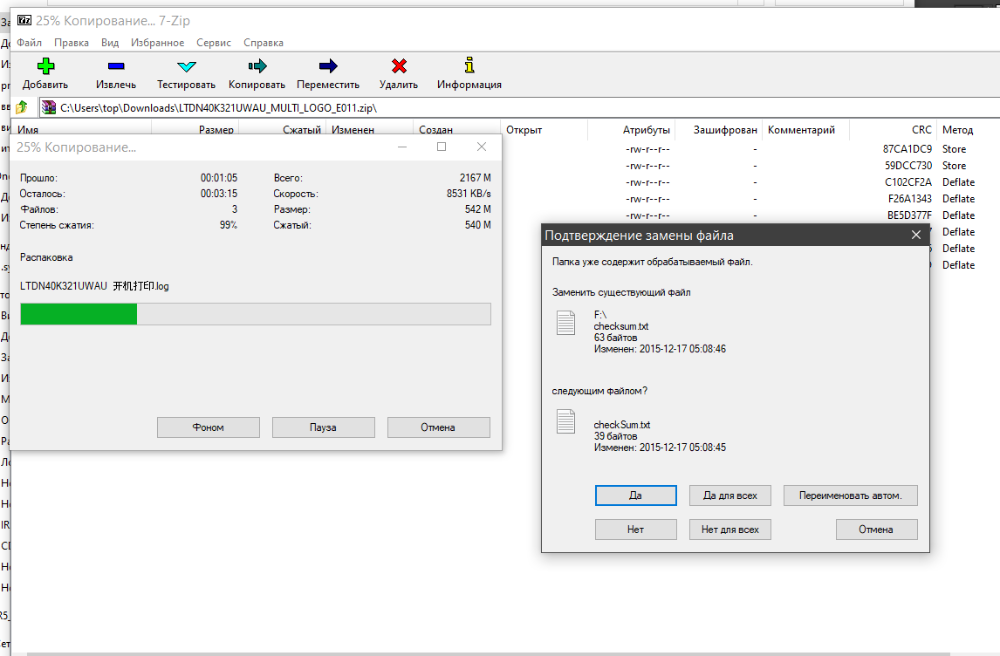Click the 7-Zip title bar icon

click(24, 20)
